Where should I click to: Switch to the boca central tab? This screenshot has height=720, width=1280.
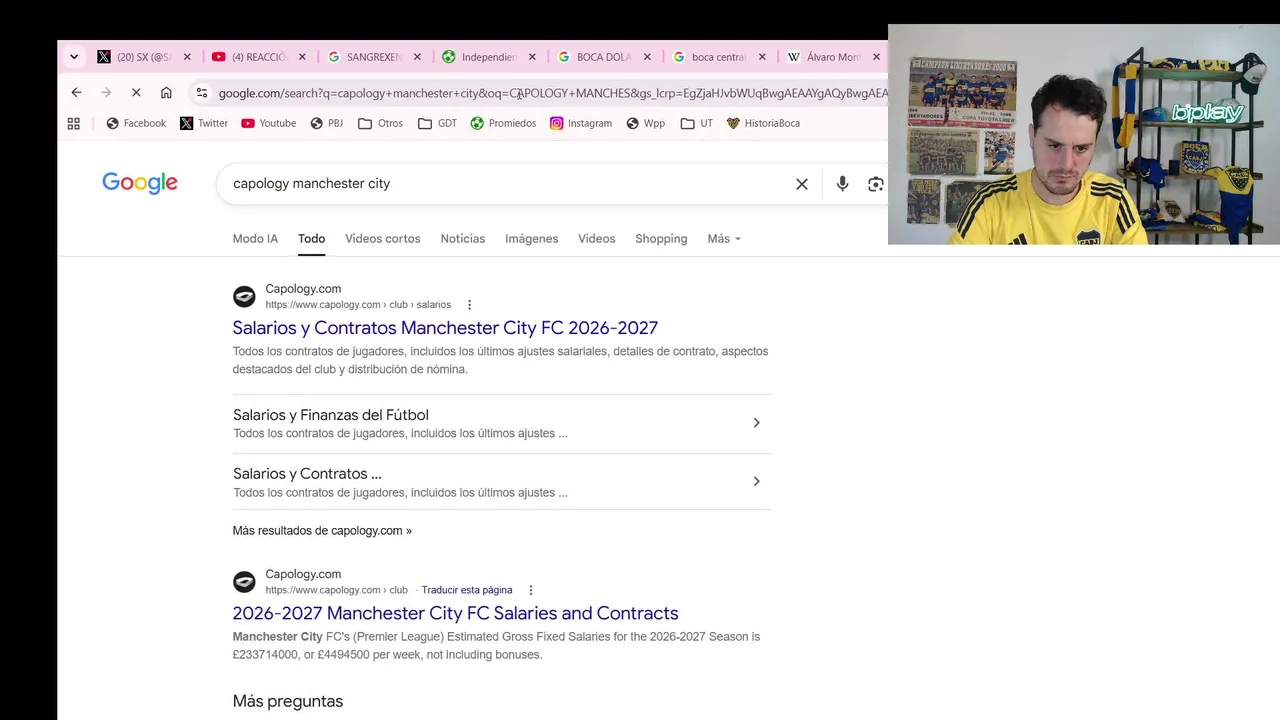(x=709, y=57)
